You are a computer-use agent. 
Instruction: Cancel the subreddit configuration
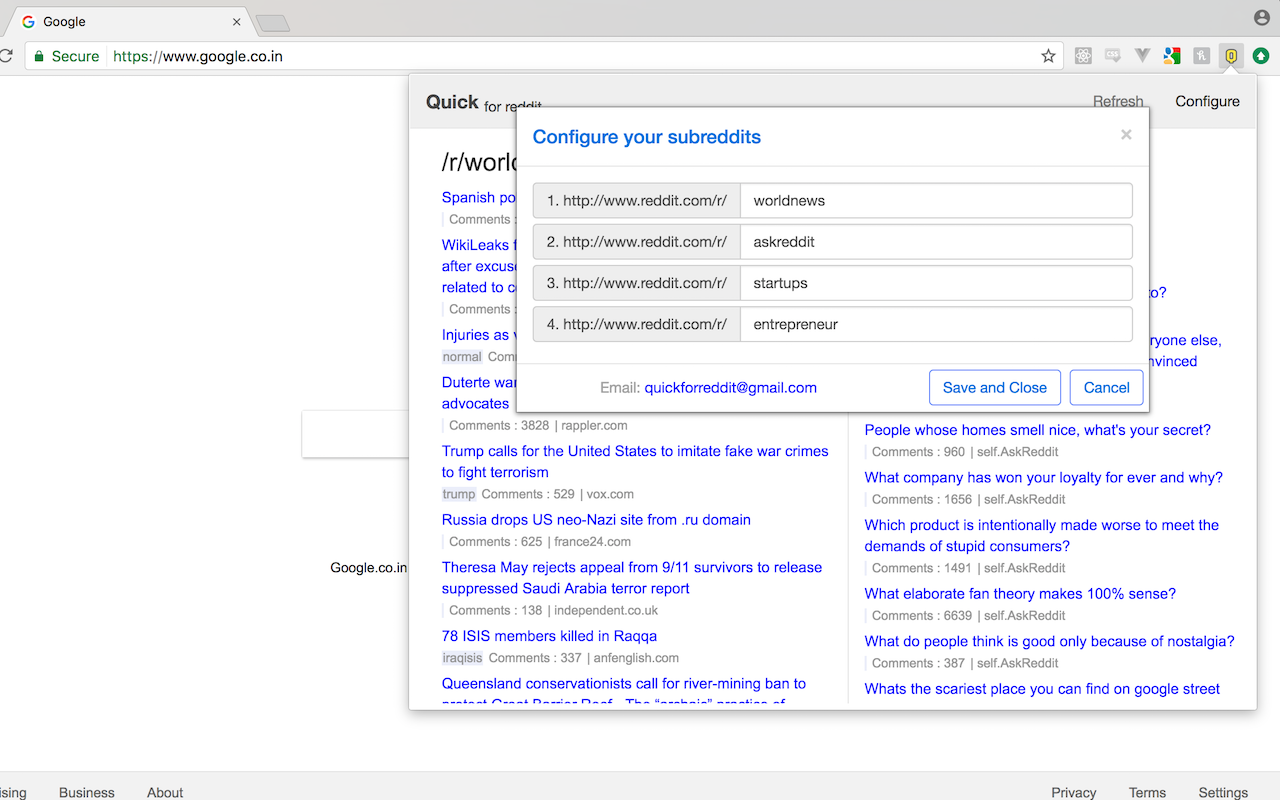point(1106,388)
